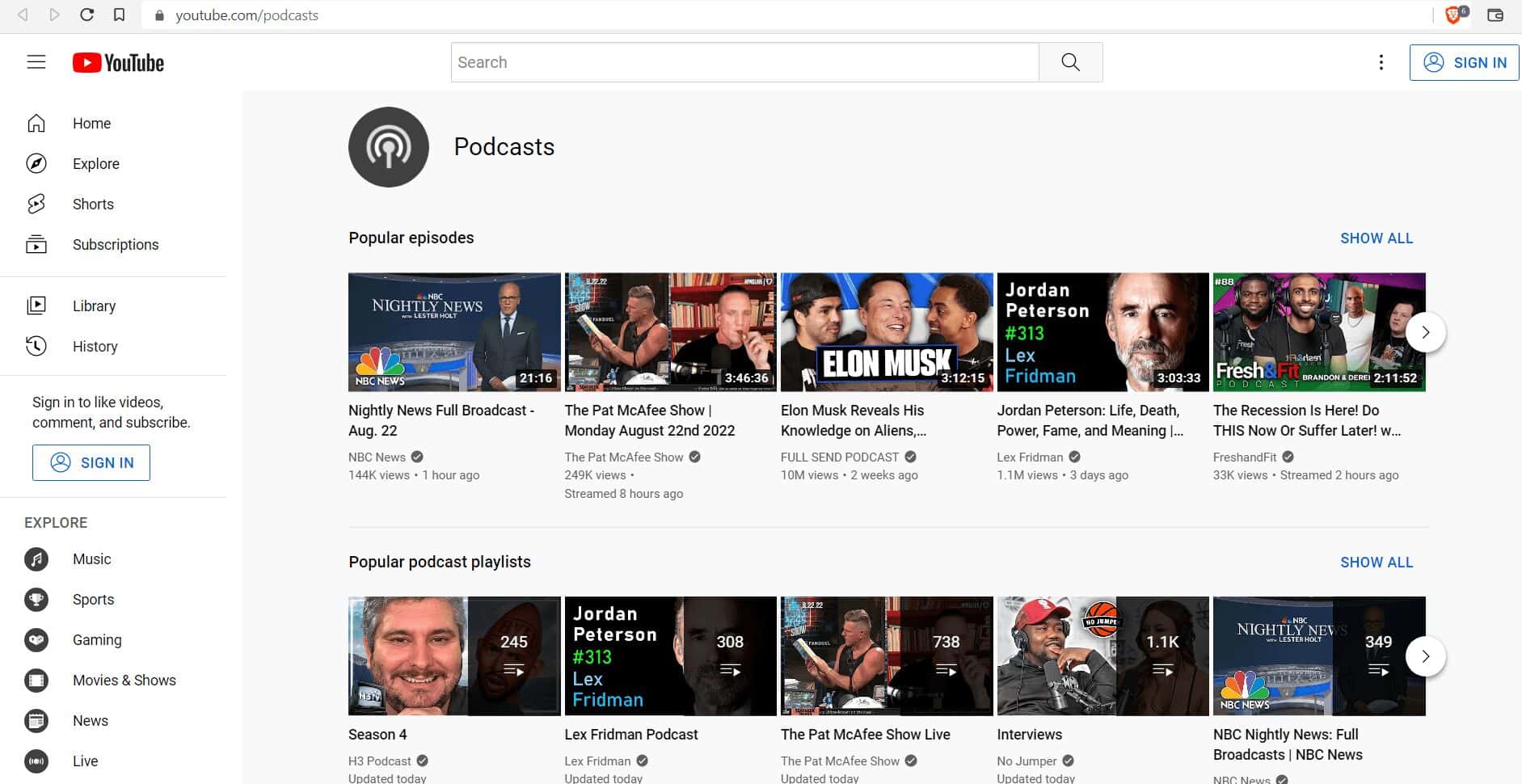Open Music in Explore list
This screenshot has height=784, width=1522.
tap(113, 558)
